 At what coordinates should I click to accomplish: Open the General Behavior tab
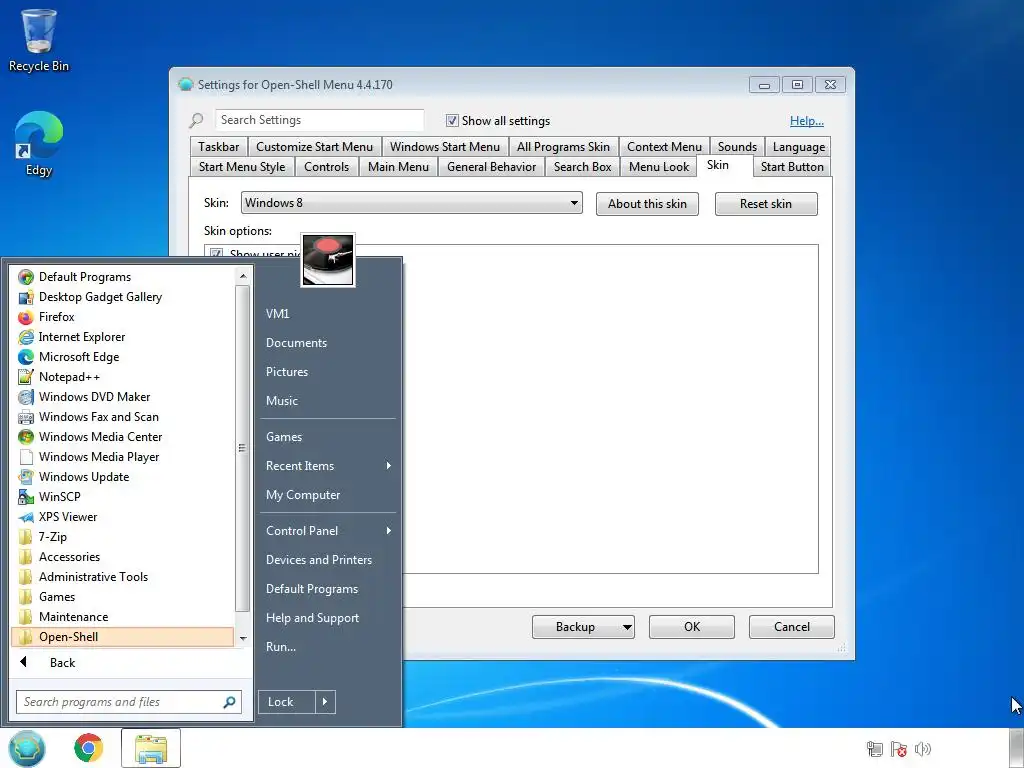tap(491, 167)
